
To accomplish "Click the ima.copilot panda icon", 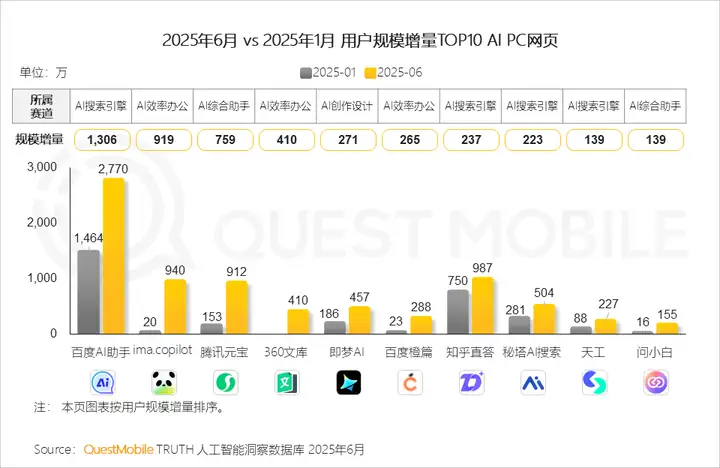I will point(164,383).
